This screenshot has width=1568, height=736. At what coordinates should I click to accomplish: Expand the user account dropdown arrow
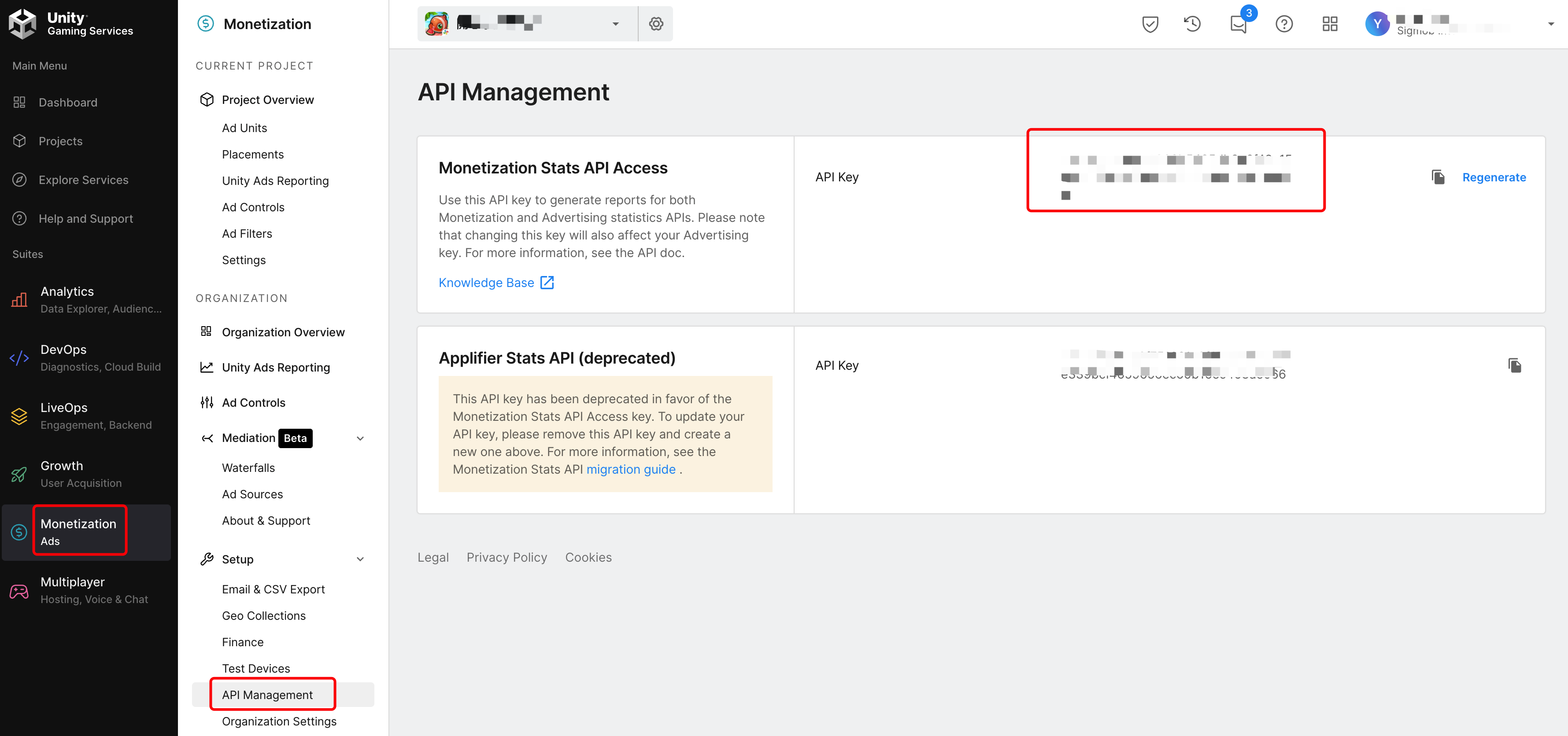1551,24
